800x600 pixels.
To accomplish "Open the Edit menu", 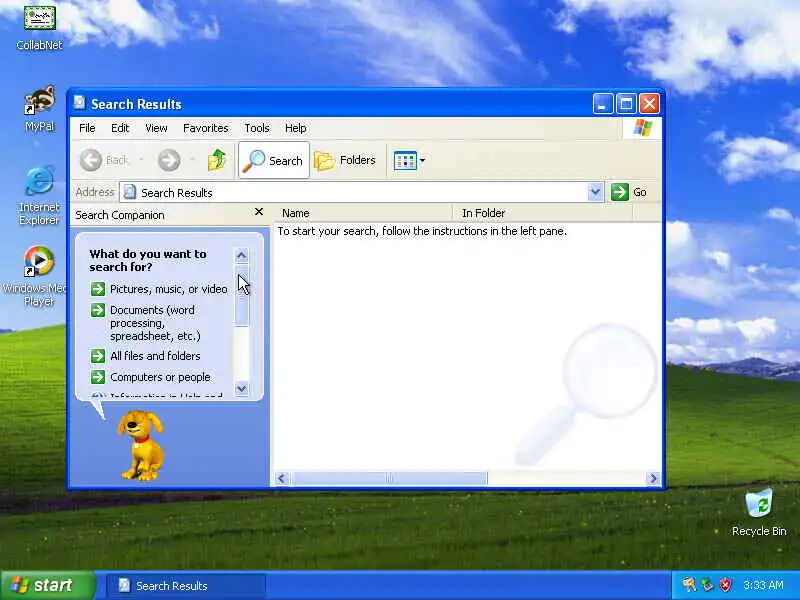I will pos(120,128).
